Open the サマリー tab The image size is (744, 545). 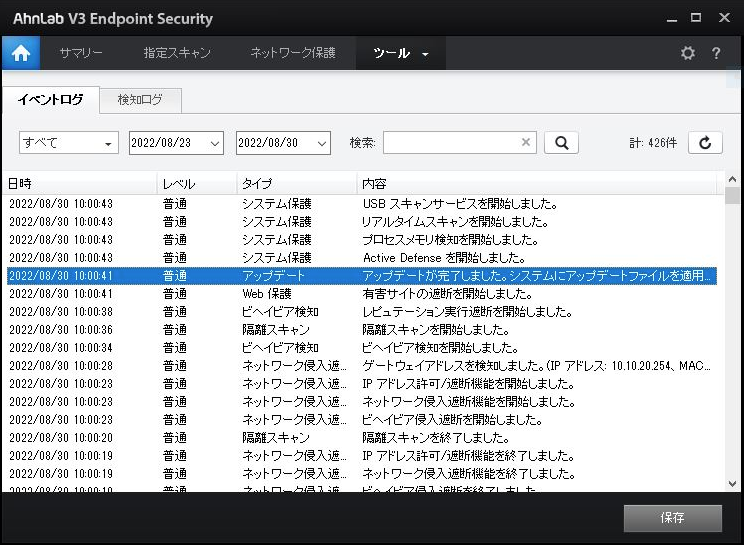pos(81,53)
